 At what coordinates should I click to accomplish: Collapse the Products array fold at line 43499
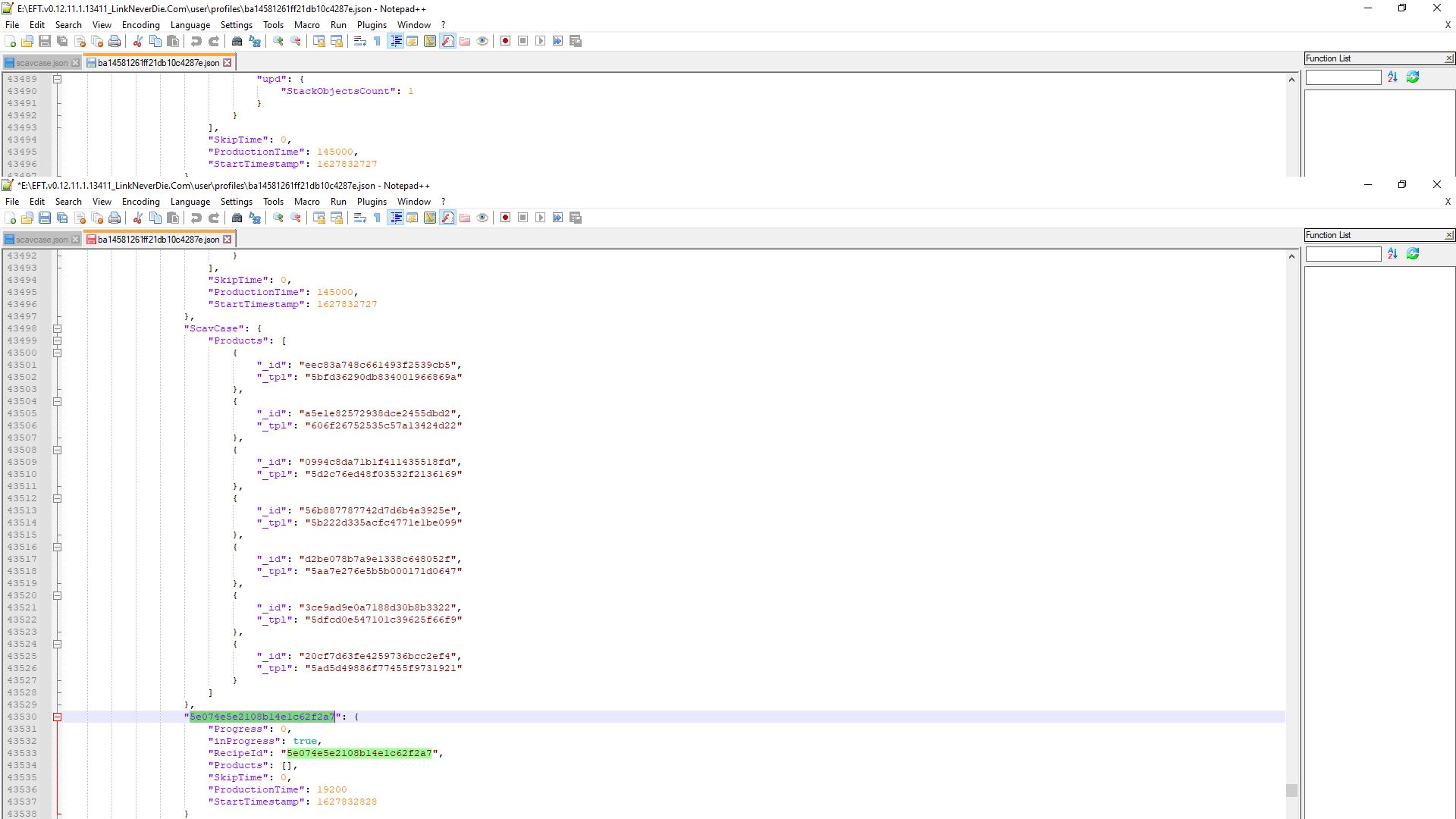click(57, 341)
